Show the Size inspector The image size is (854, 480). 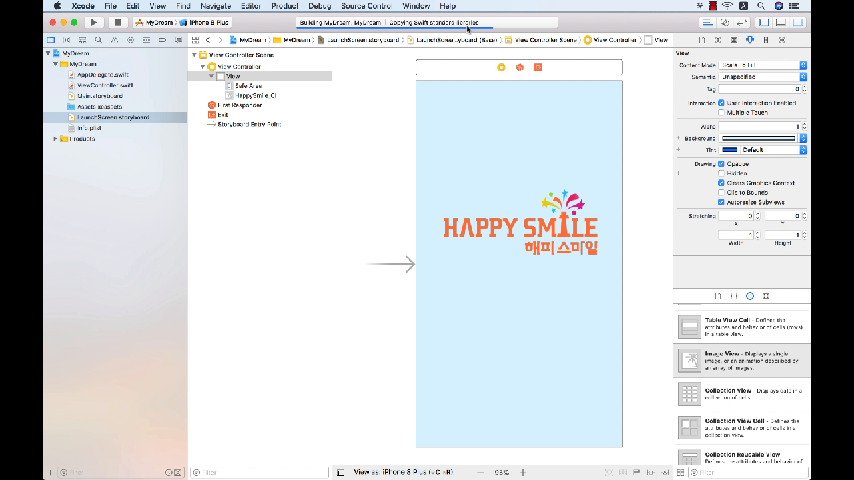[x=766, y=40]
